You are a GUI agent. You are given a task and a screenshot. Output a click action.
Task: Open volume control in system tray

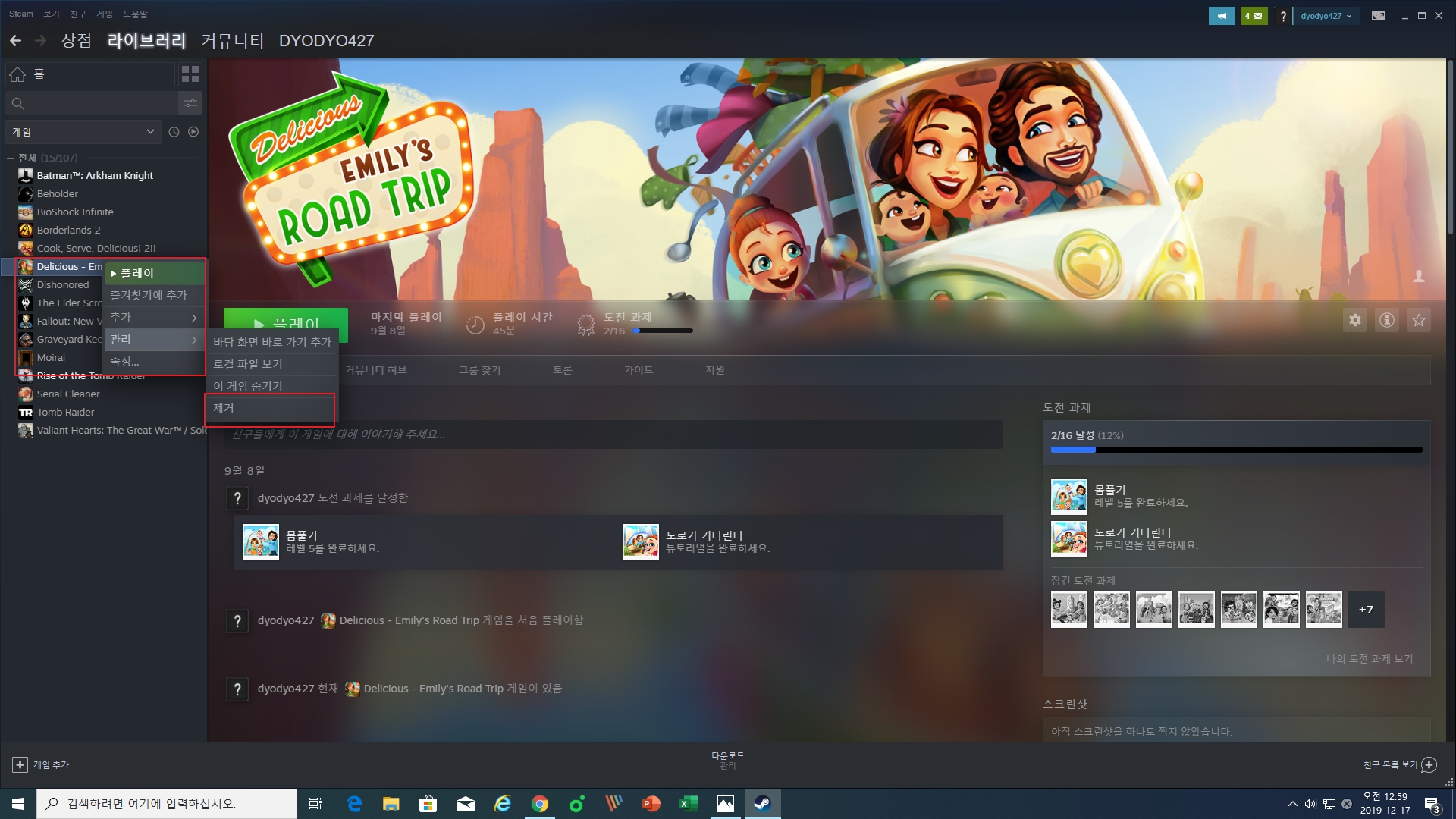point(1310,804)
